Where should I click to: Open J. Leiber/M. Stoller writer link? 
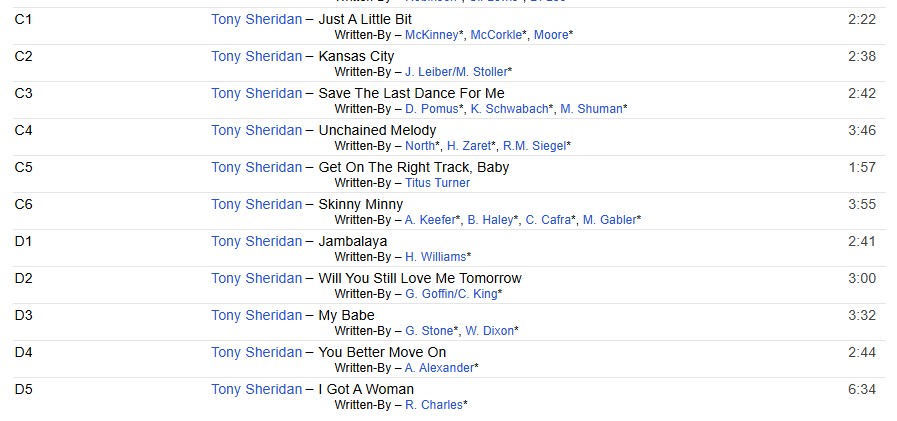point(455,72)
